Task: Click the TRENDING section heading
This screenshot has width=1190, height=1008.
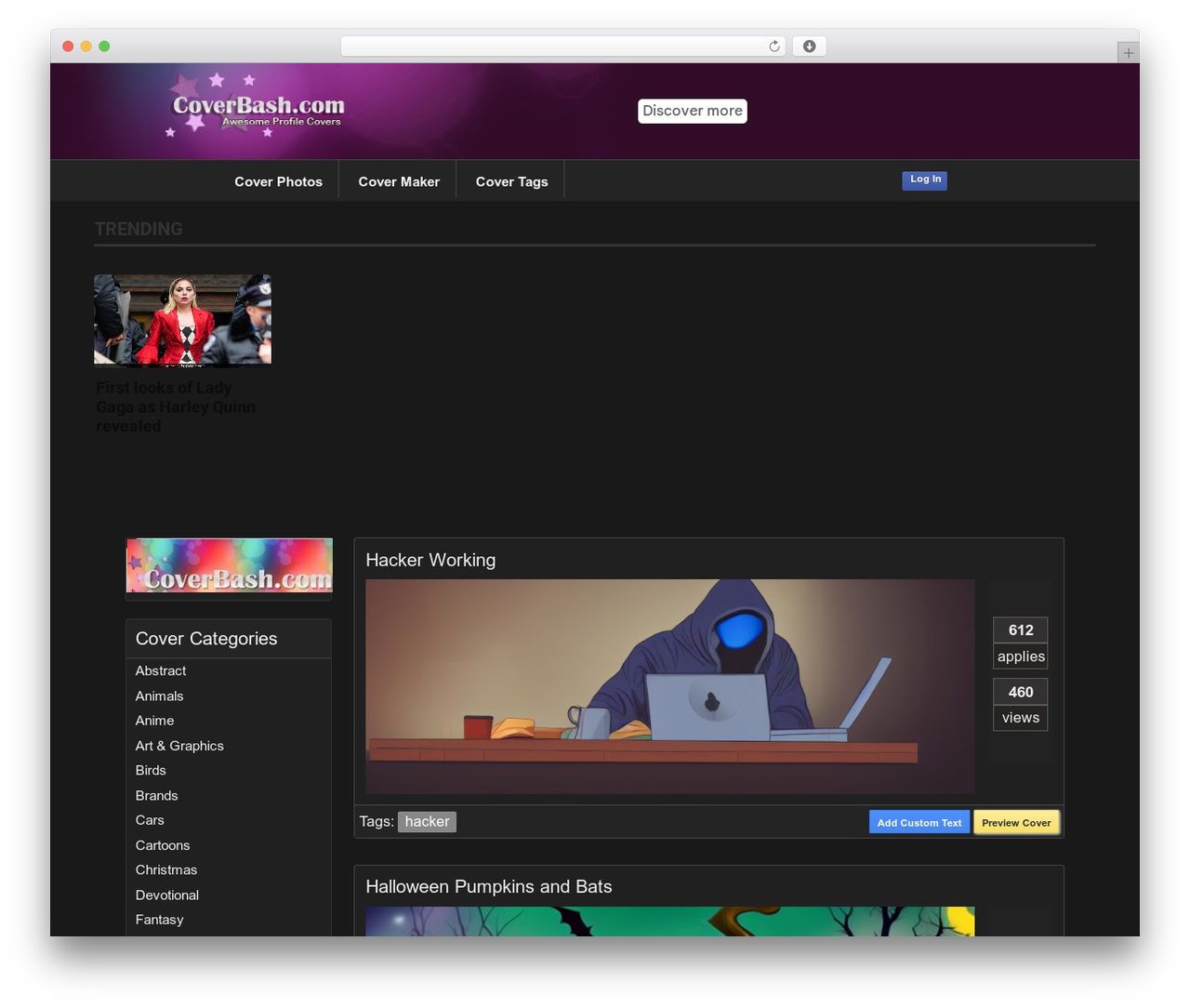Action: 139,229
